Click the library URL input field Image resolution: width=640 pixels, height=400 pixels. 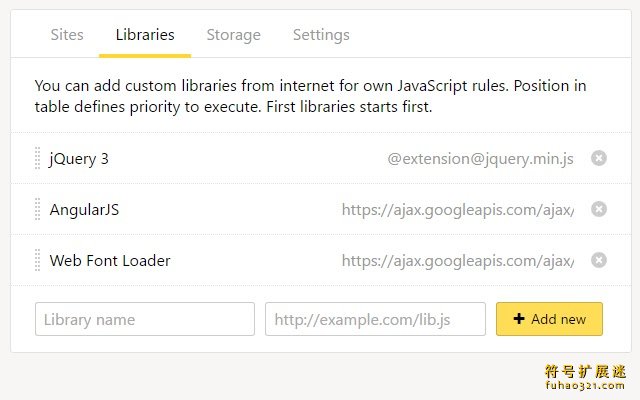[375, 319]
